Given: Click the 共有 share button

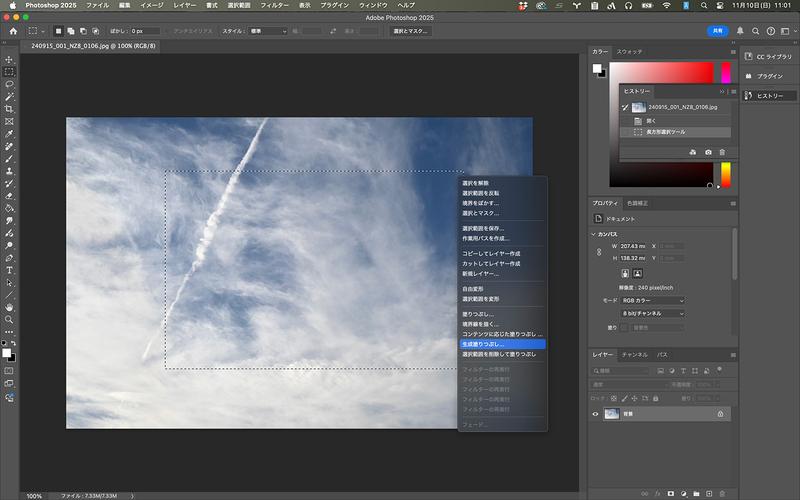Looking at the screenshot, I should (717, 31).
